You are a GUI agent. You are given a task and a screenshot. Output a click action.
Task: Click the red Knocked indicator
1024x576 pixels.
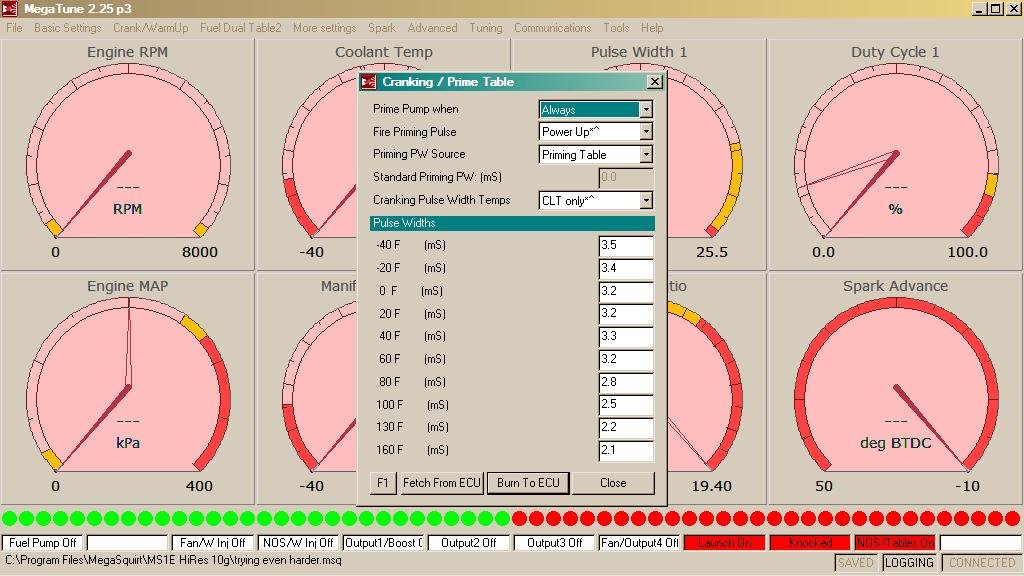tap(810, 543)
